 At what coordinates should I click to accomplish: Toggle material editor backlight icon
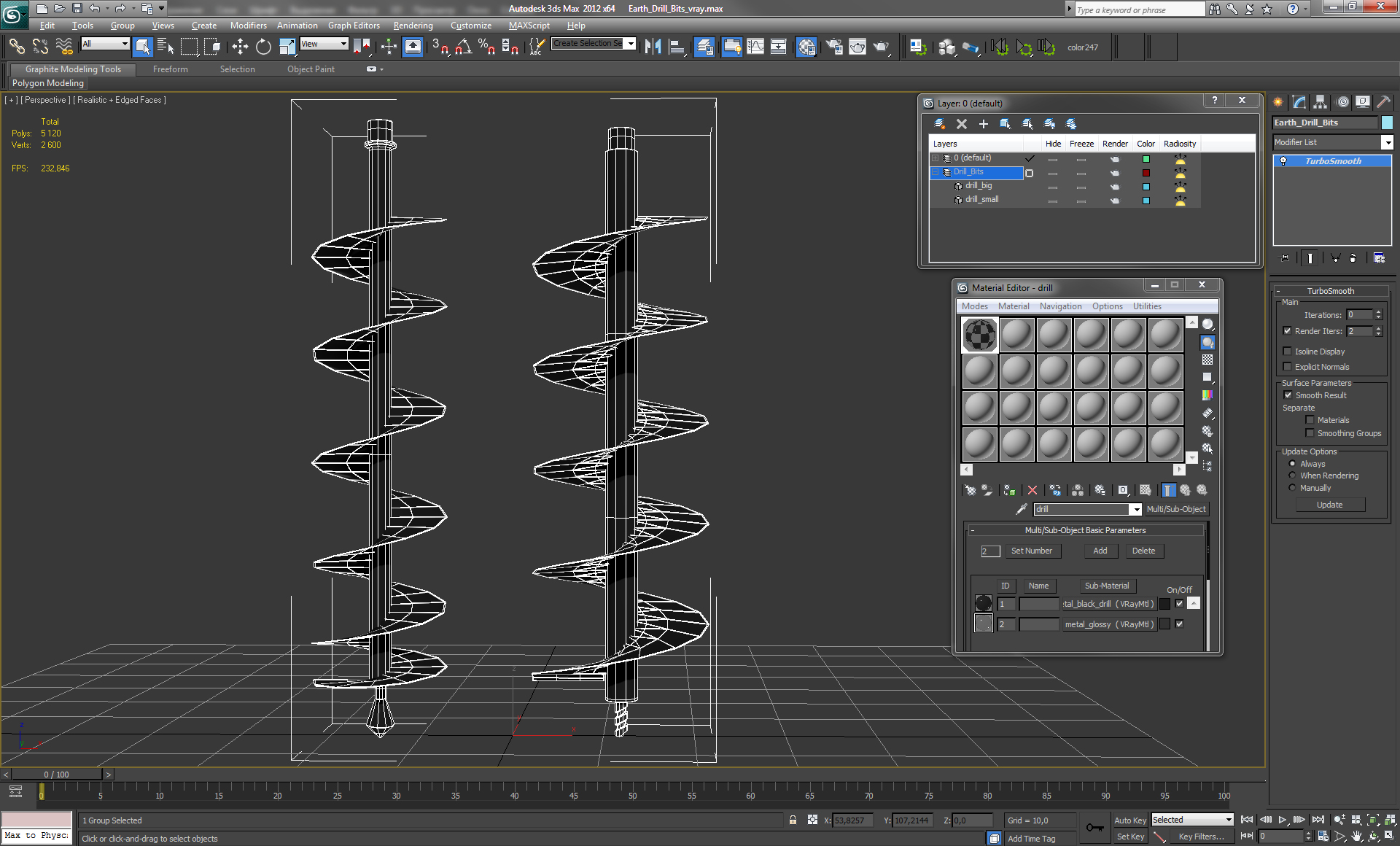[1207, 342]
